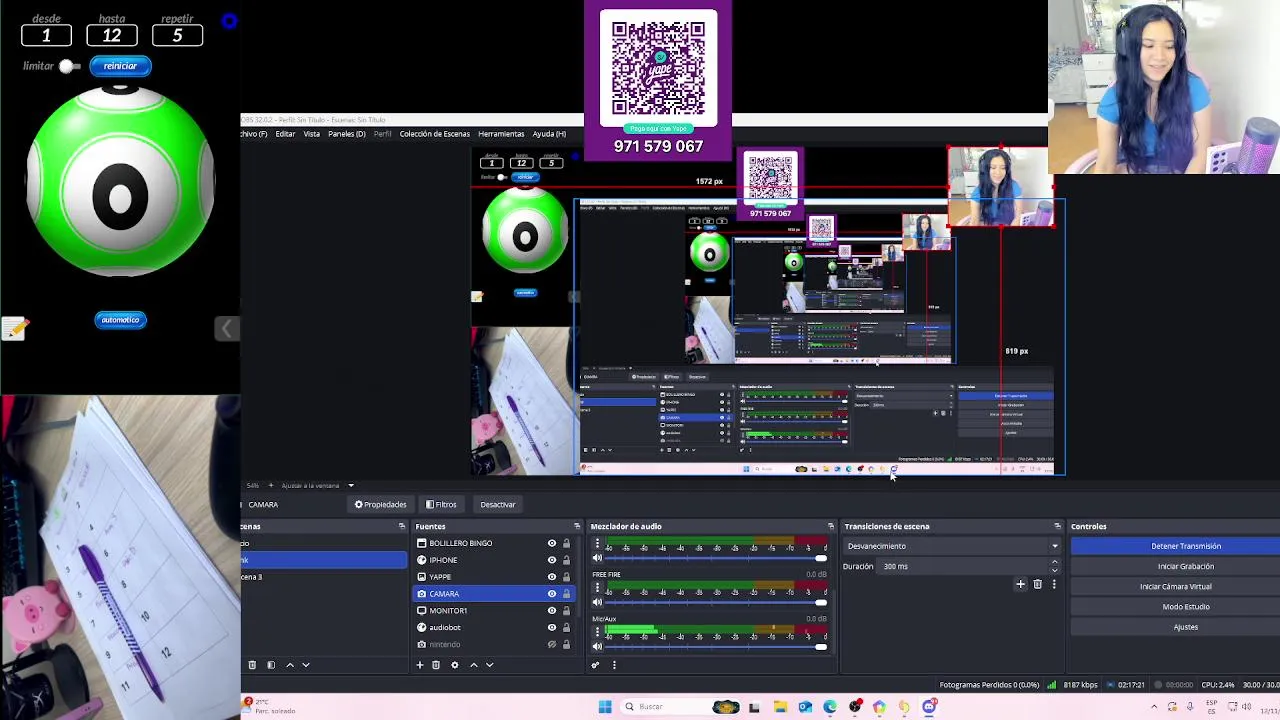Open the Paneles (D) menu

click(346, 134)
